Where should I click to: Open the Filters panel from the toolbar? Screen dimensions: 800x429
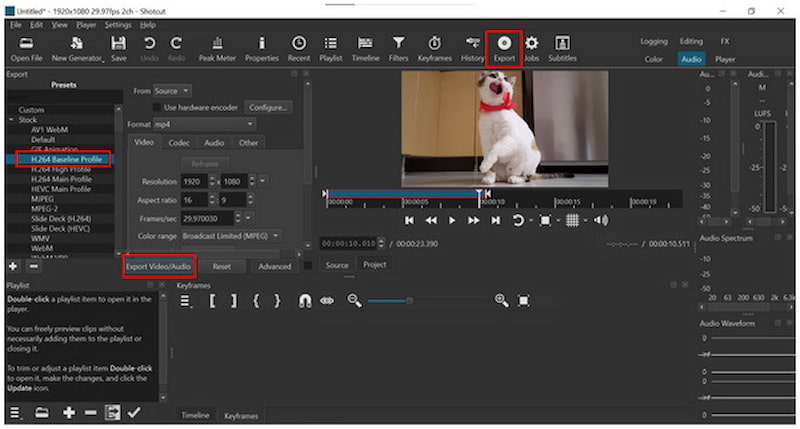point(398,48)
